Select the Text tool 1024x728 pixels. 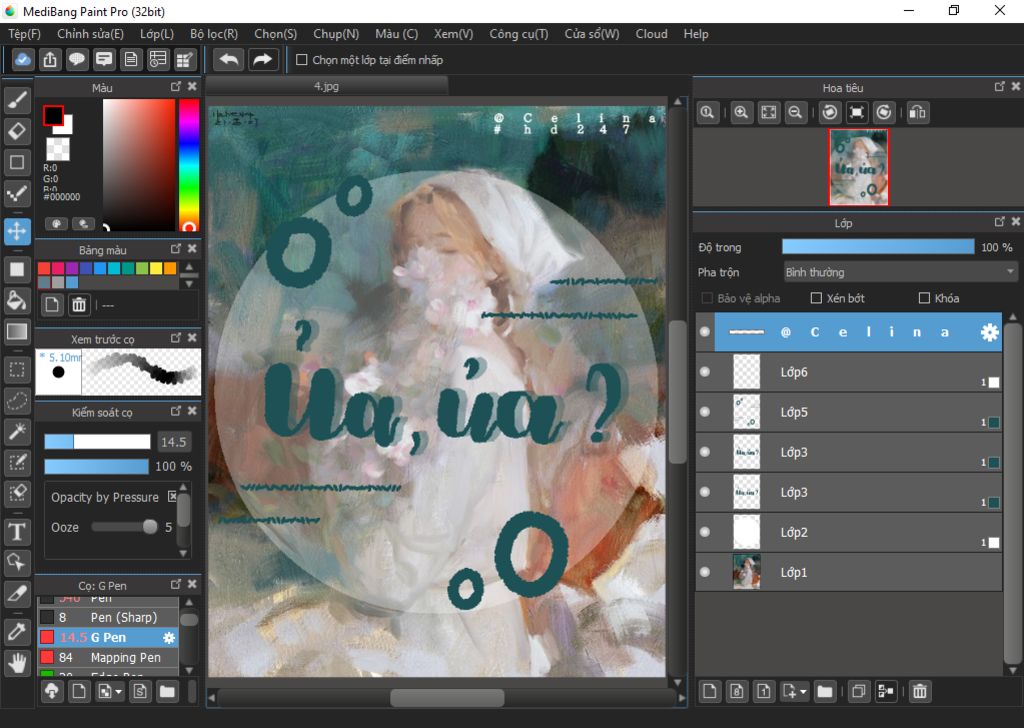pos(17,531)
